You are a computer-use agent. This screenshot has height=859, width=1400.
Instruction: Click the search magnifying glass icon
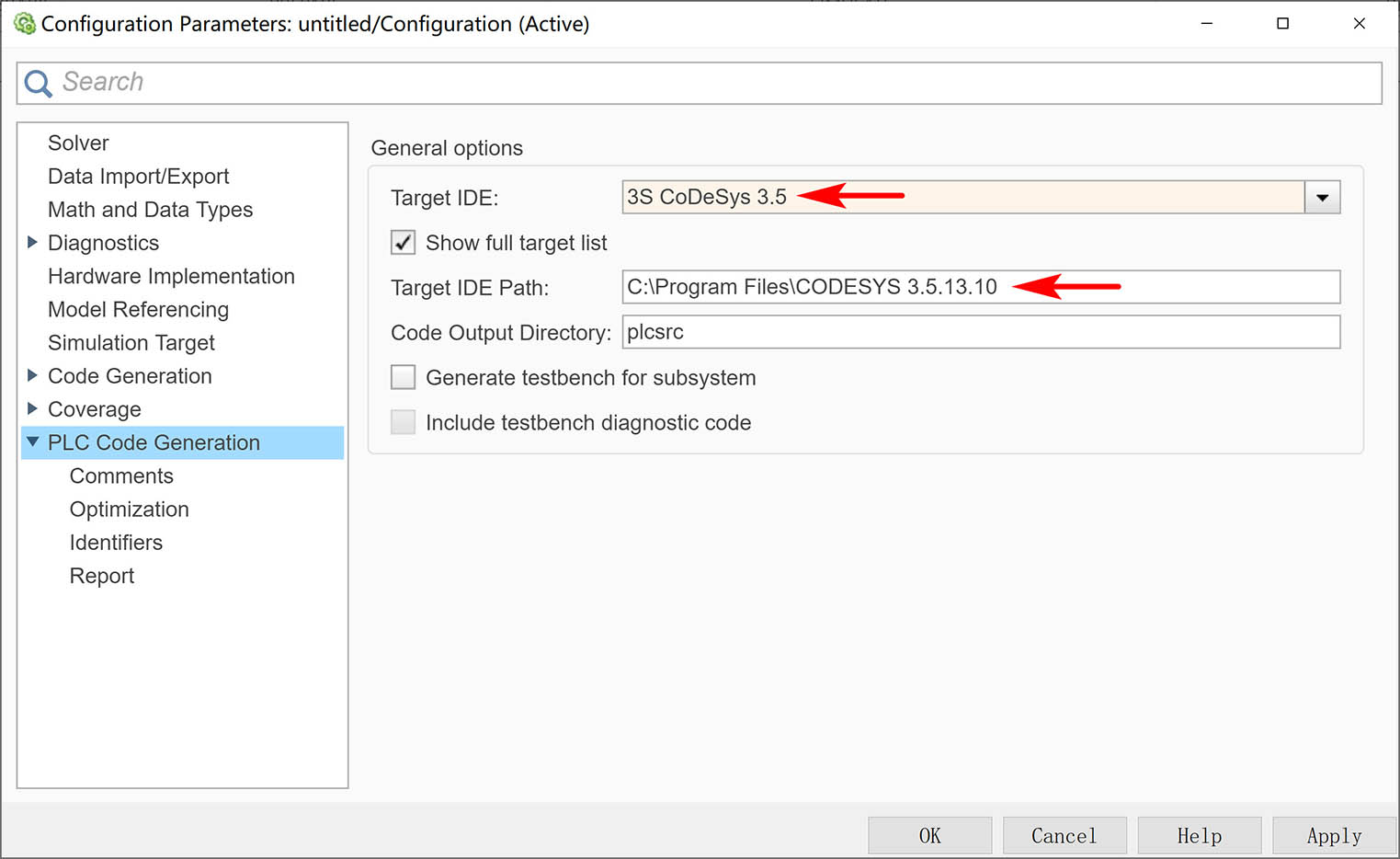tap(37, 82)
